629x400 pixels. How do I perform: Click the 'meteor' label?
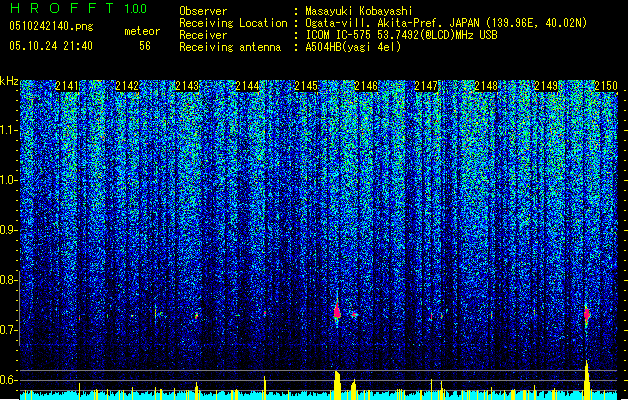142,31
